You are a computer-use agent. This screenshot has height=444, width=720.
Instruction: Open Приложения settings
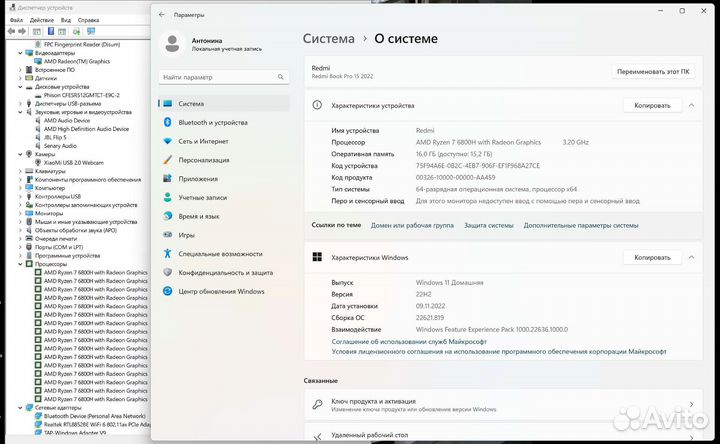(224, 179)
